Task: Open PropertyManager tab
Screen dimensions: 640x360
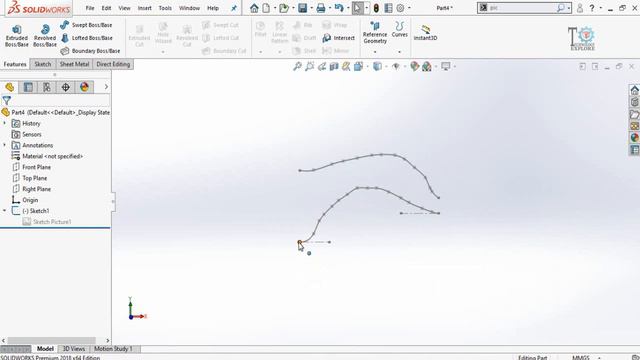Action: pos(28,87)
